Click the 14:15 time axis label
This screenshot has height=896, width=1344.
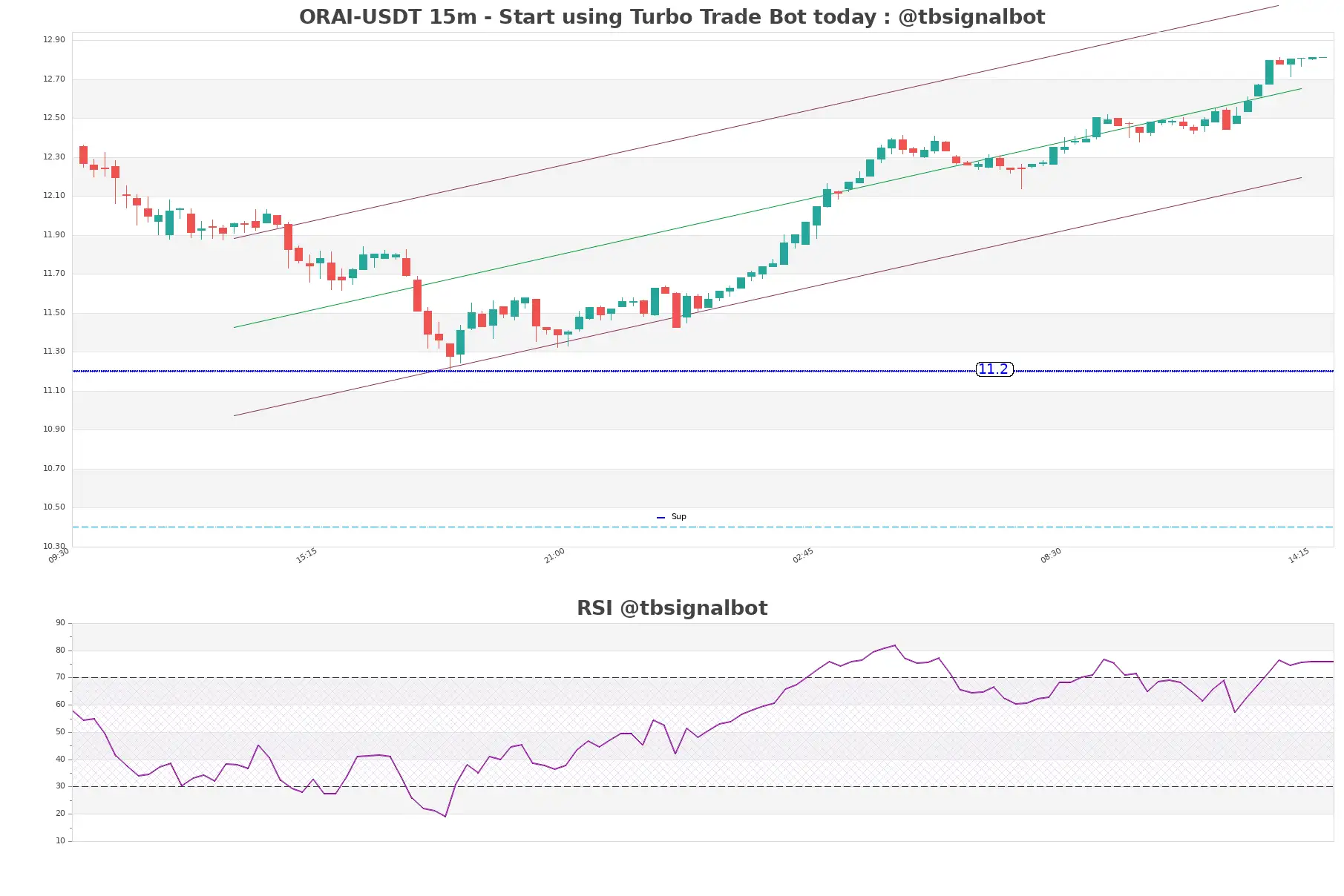coord(1299,556)
